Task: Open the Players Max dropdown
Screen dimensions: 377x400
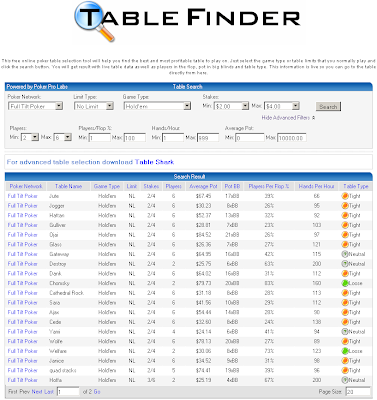Action: tap(62, 137)
